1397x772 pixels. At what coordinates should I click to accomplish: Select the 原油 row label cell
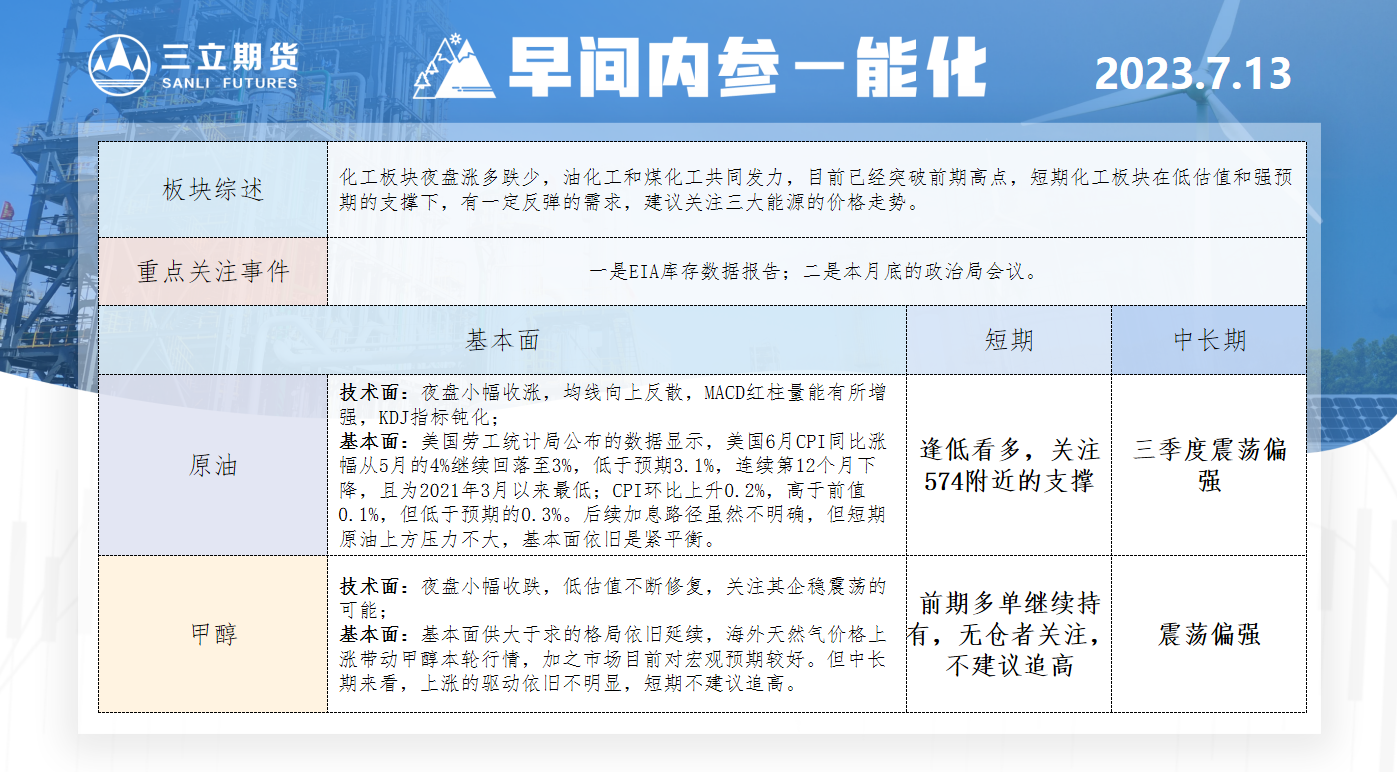pos(213,465)
